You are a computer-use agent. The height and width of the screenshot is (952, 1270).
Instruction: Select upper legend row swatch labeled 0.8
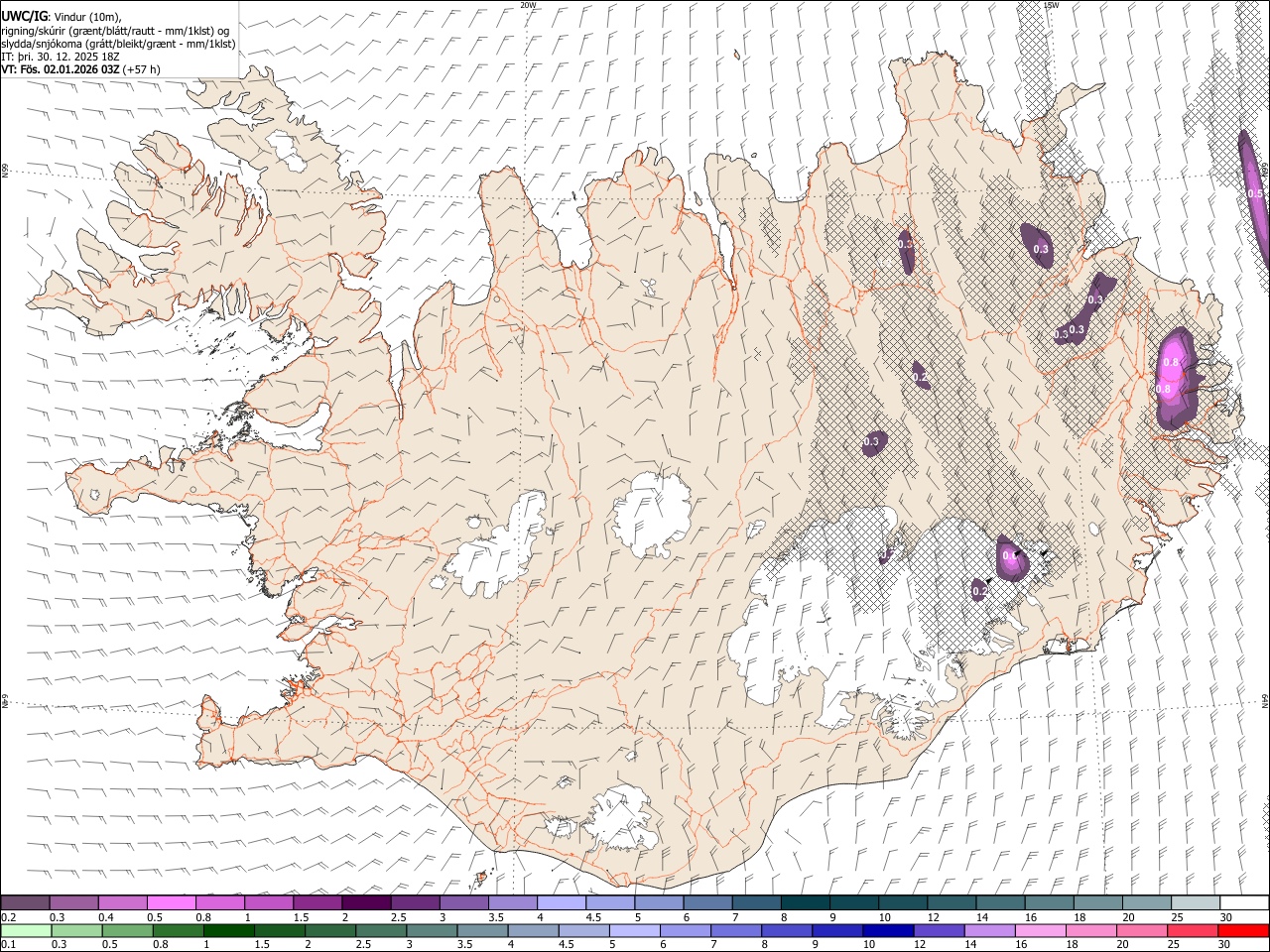pos(219,902)
